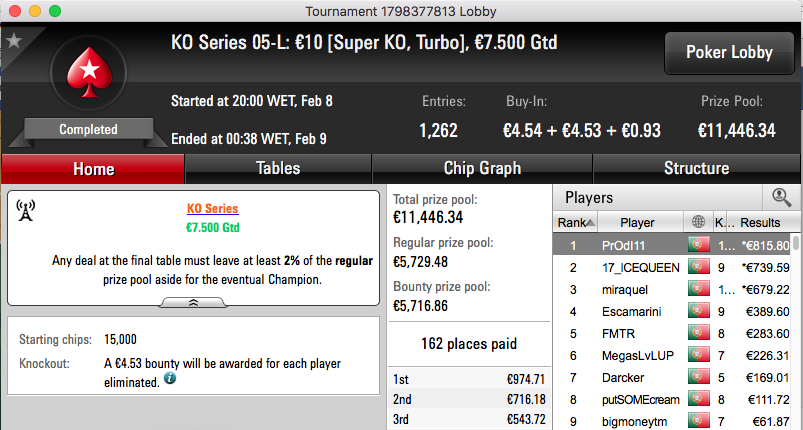The width and height of the screenshot is (803, 430).
Task: Open the KO Series link
Action: 213,208
